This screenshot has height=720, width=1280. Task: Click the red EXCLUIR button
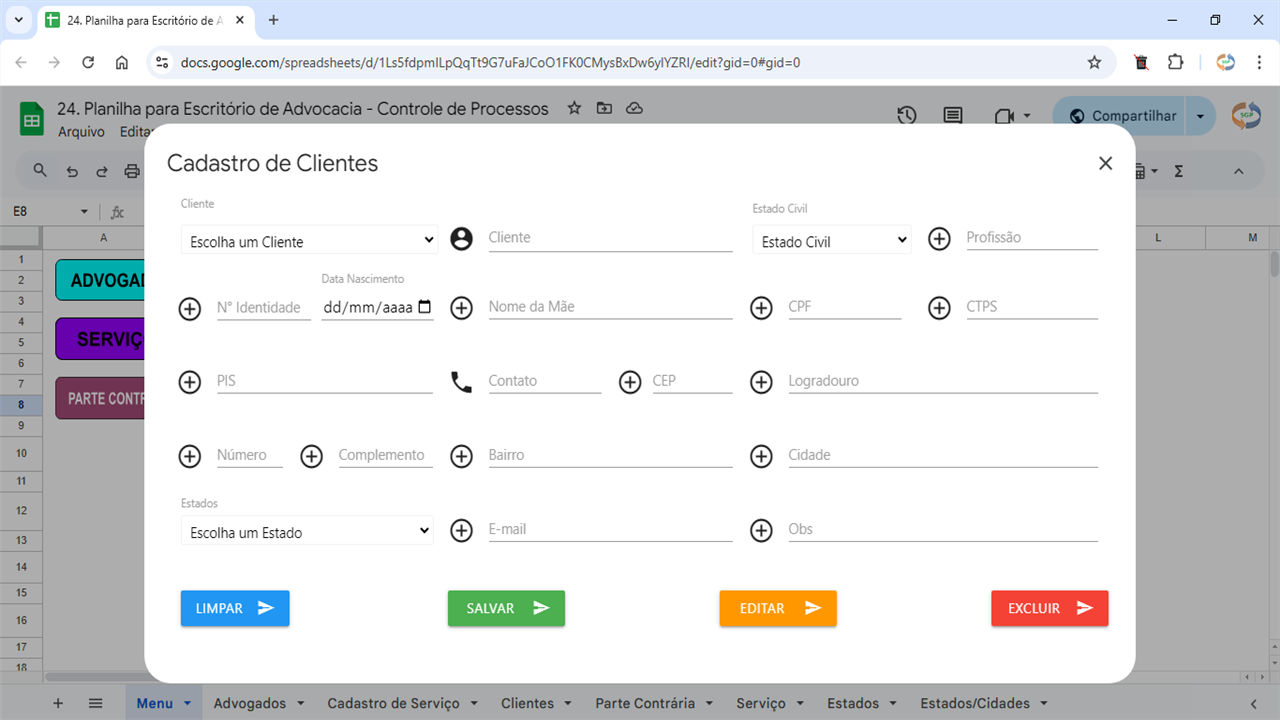[1049, 608]
